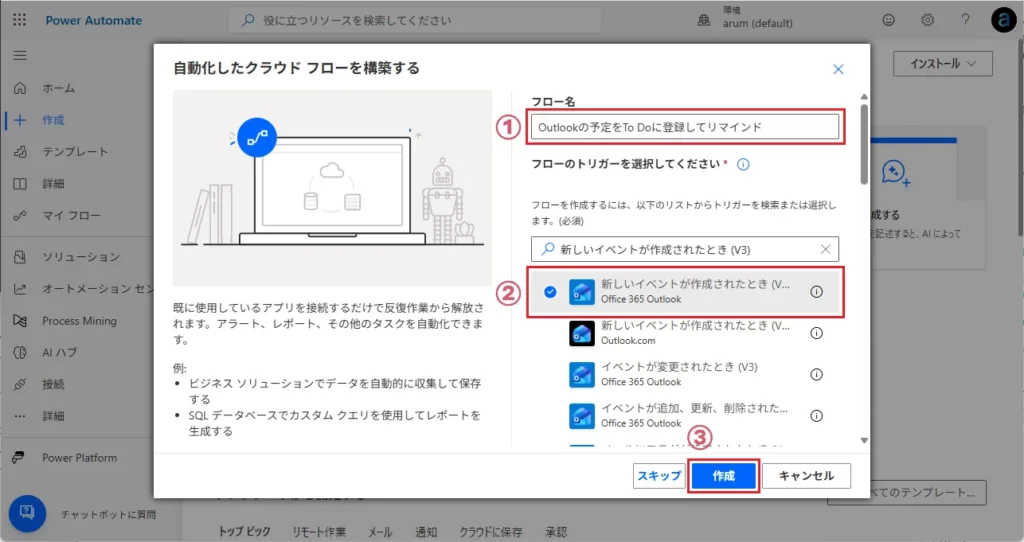Viewport: 1024px width, 542px height.
Task: Open the ホーム menu item
Action: tap(59, 88)
